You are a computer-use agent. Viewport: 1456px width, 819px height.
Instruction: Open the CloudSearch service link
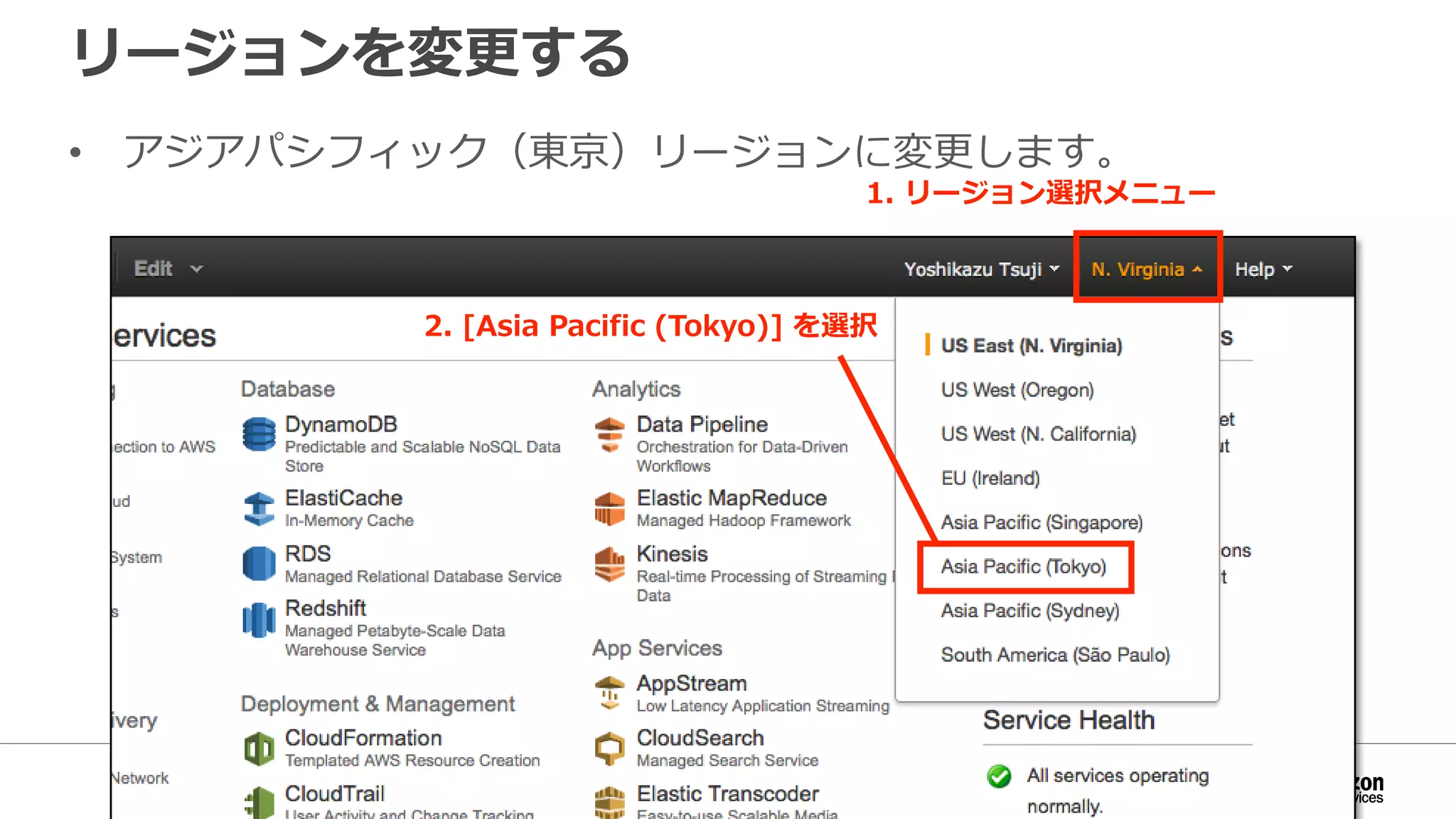[x=700, y=738]
